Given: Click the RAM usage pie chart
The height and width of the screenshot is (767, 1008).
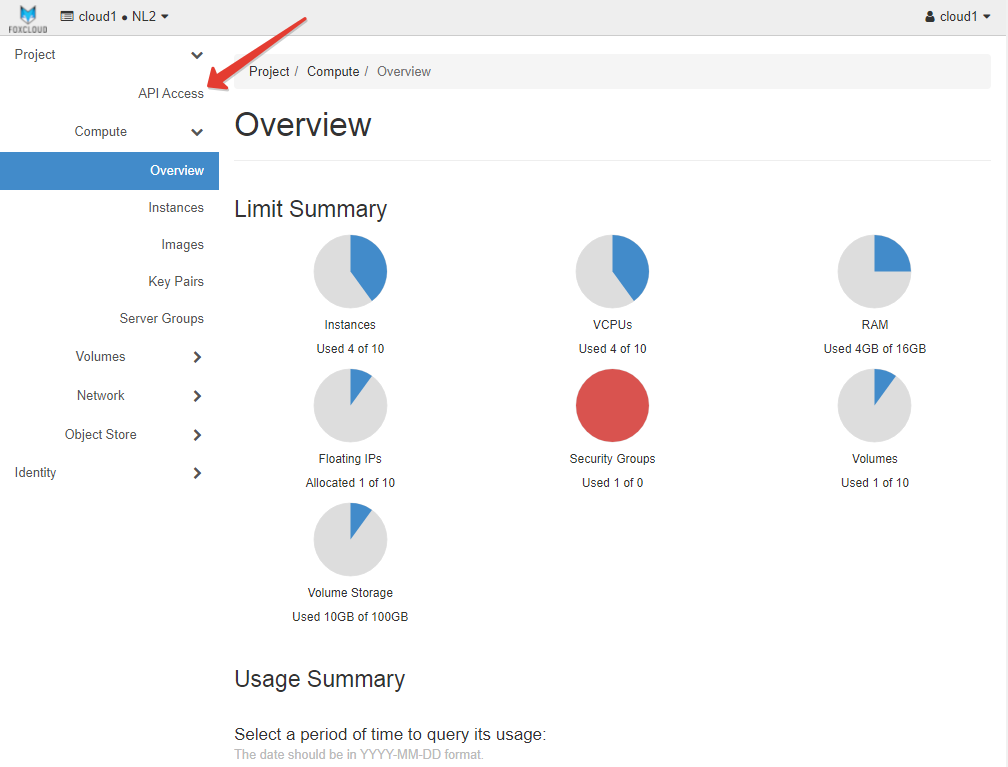Looking at the screenshot, I should 873,271.
